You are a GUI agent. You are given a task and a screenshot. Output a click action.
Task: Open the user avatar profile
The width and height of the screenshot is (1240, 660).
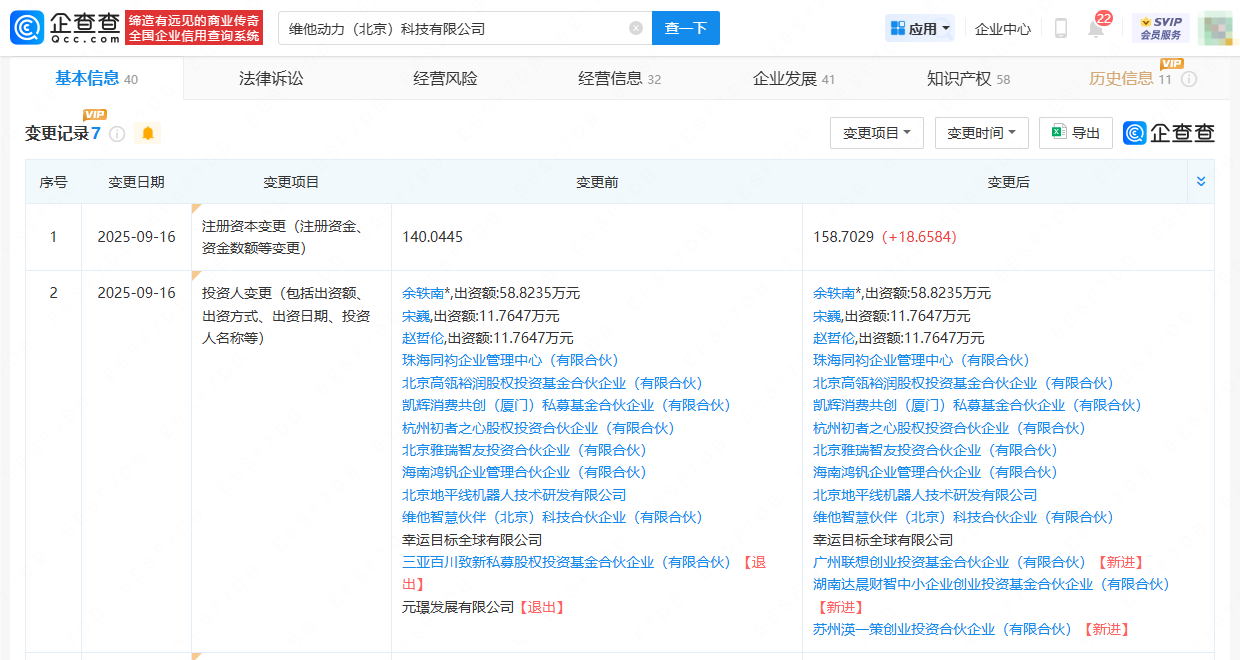[x=1214, y=28]
